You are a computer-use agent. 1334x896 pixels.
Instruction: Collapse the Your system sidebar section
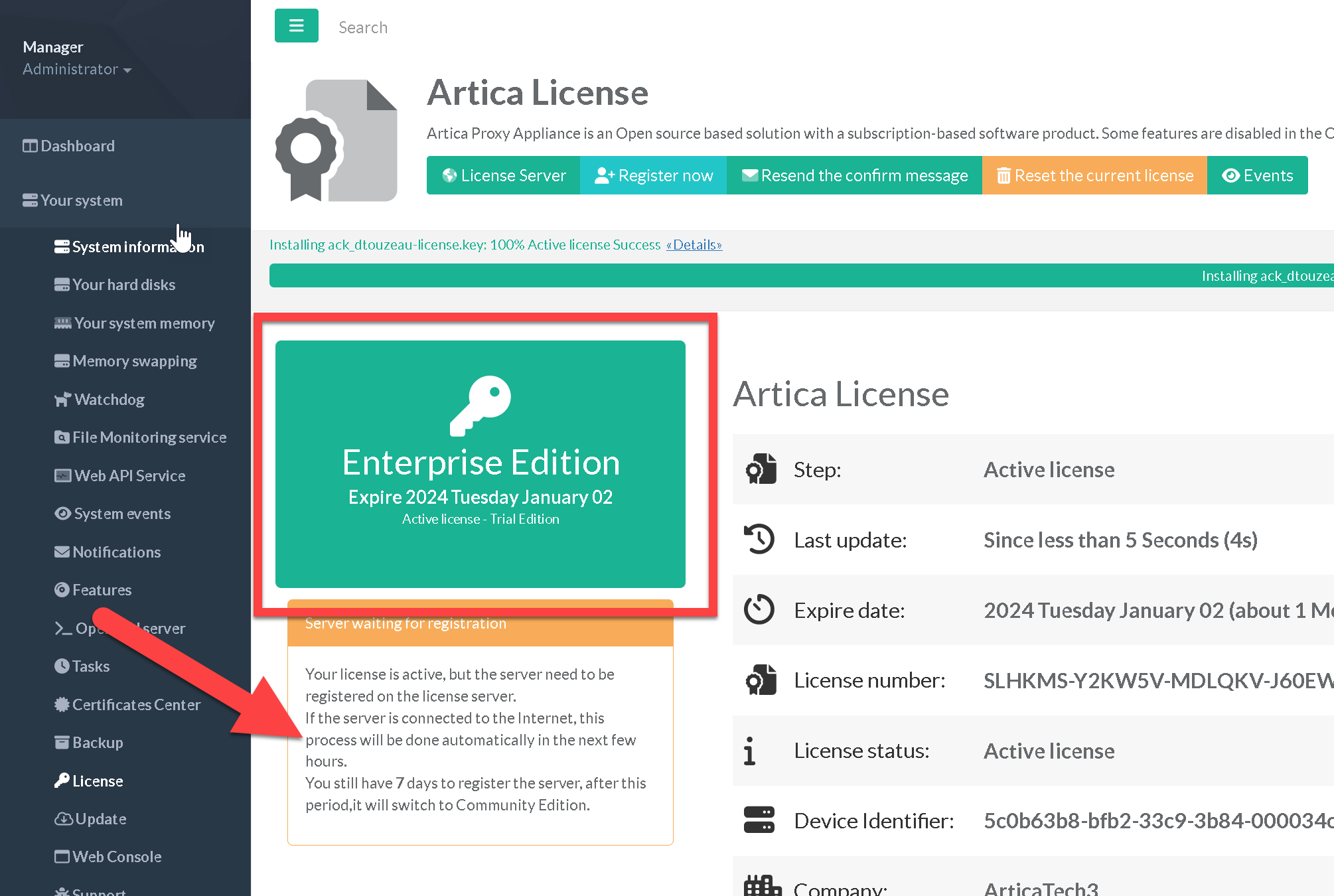point(82,200)
